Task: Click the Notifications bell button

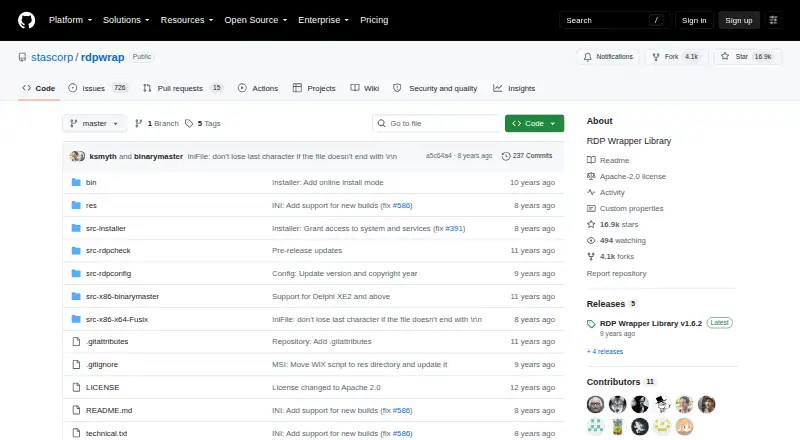Action: pyautogui.click(x=609, y=57)
